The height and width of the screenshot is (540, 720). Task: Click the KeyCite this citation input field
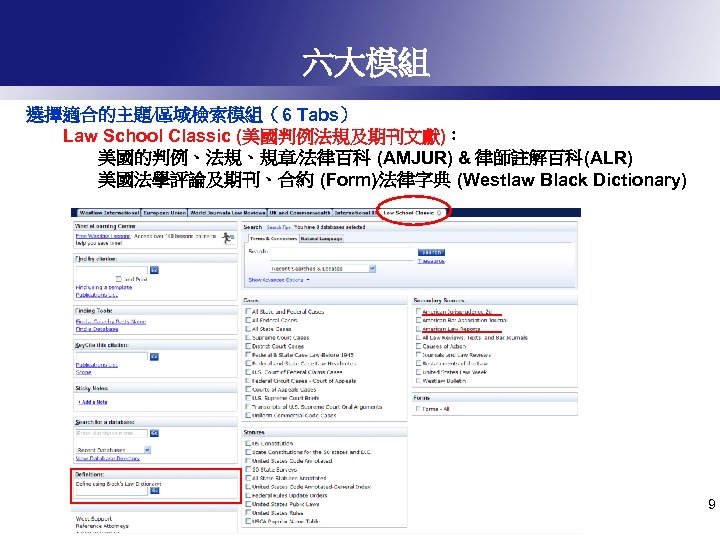tap(112, 356)
